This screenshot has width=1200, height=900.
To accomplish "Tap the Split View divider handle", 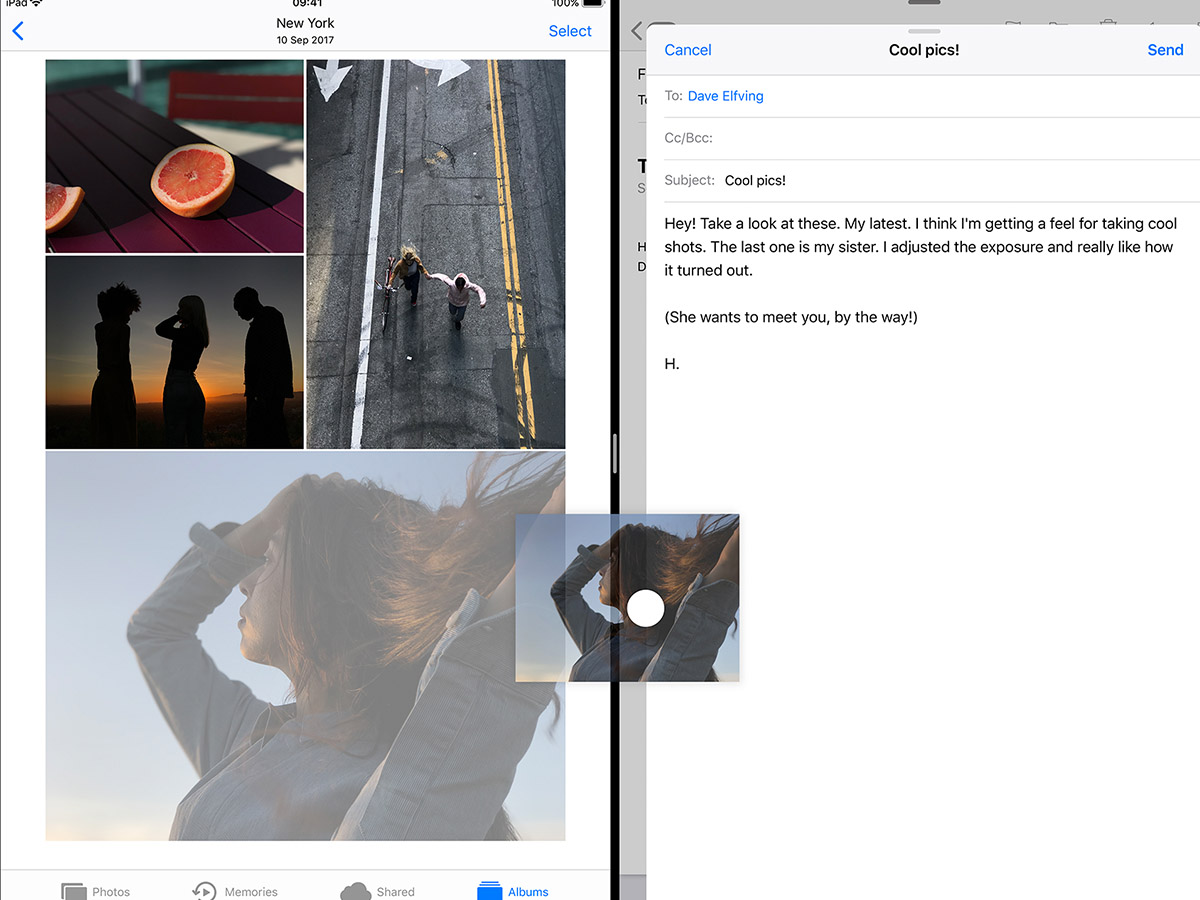I will (x=615, y=454).
